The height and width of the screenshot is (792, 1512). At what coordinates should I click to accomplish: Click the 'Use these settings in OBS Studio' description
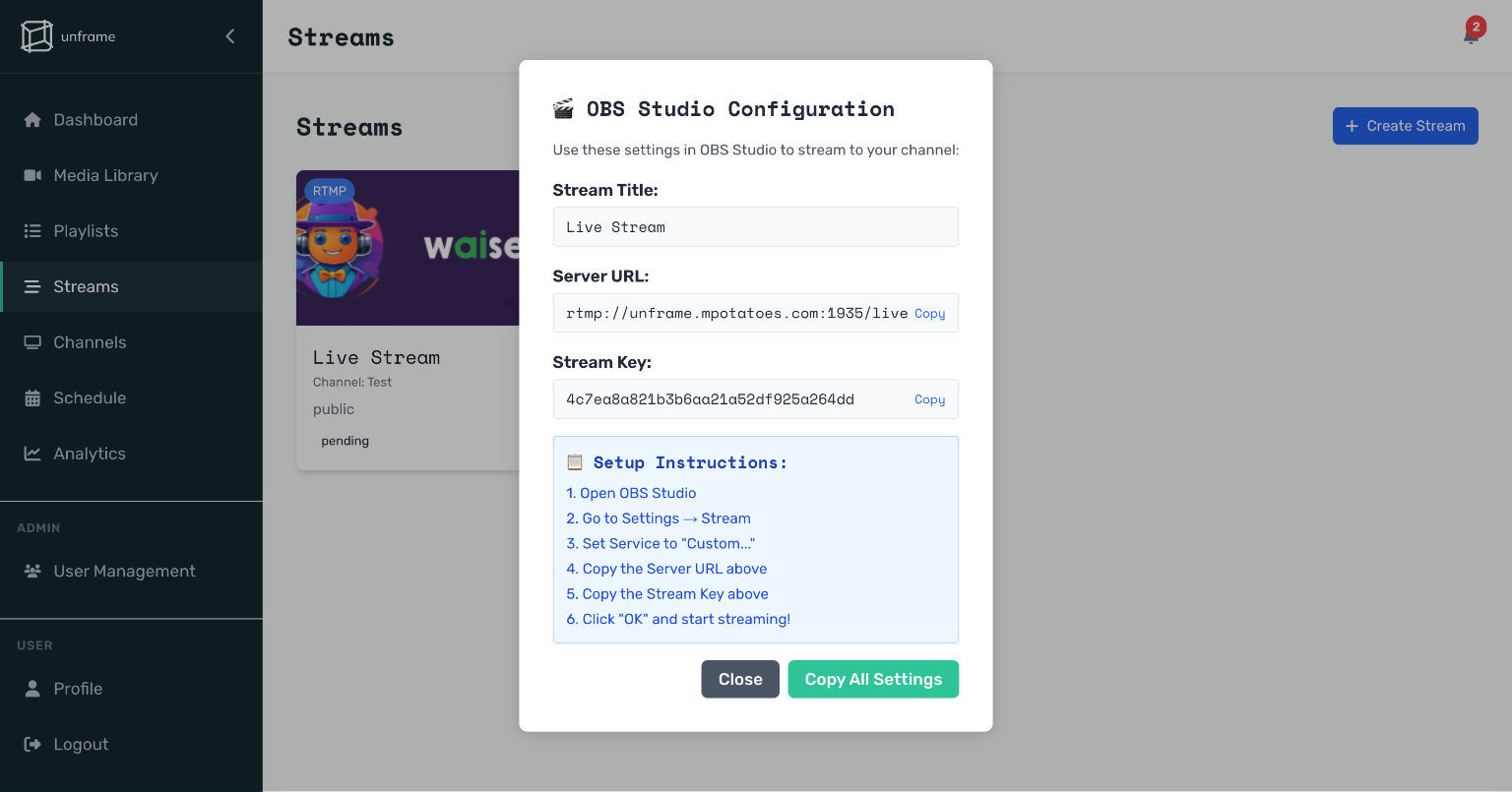tap(756, 151)
